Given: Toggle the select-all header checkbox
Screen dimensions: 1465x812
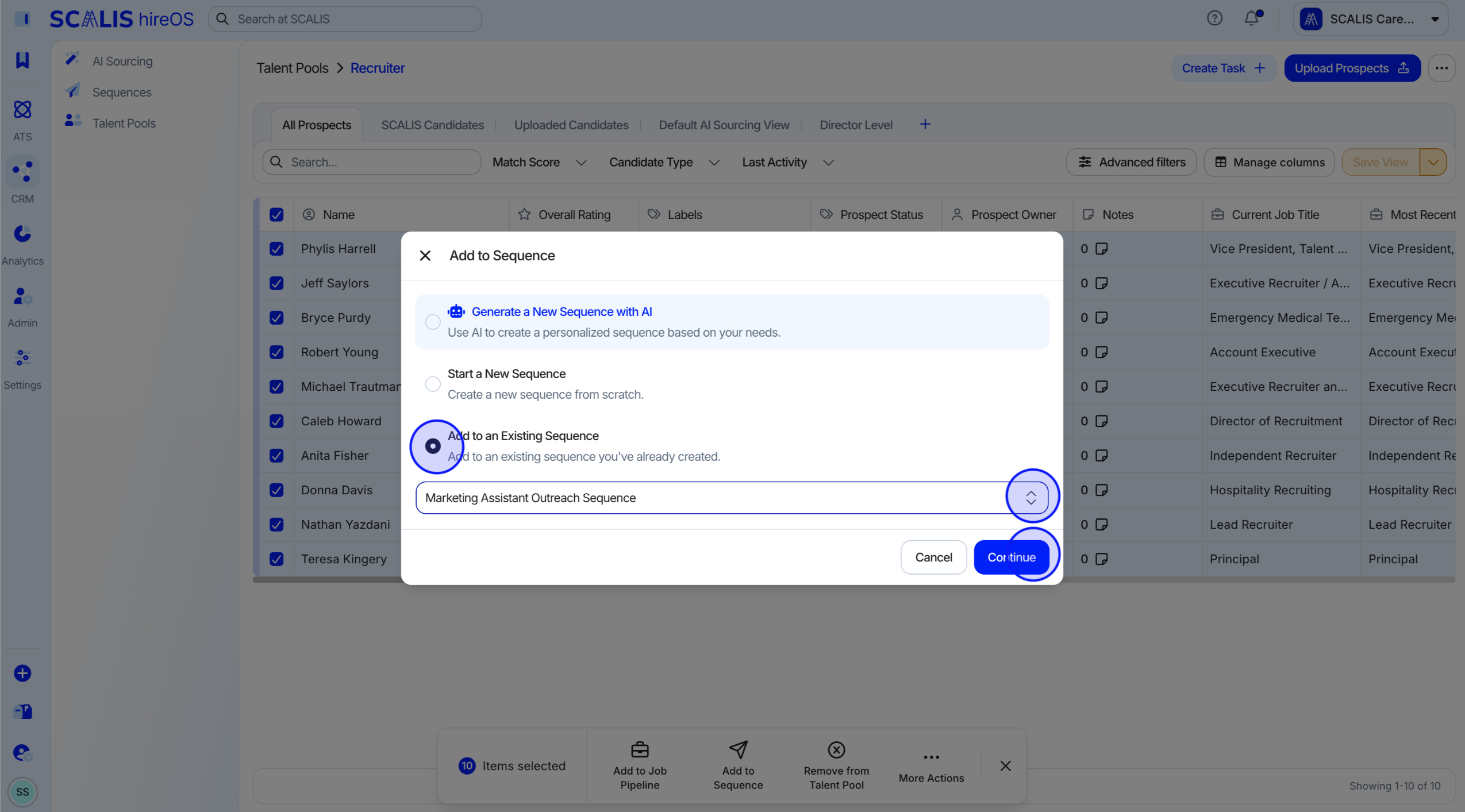Looking at the screenshot, I should [x=276, y=214].
